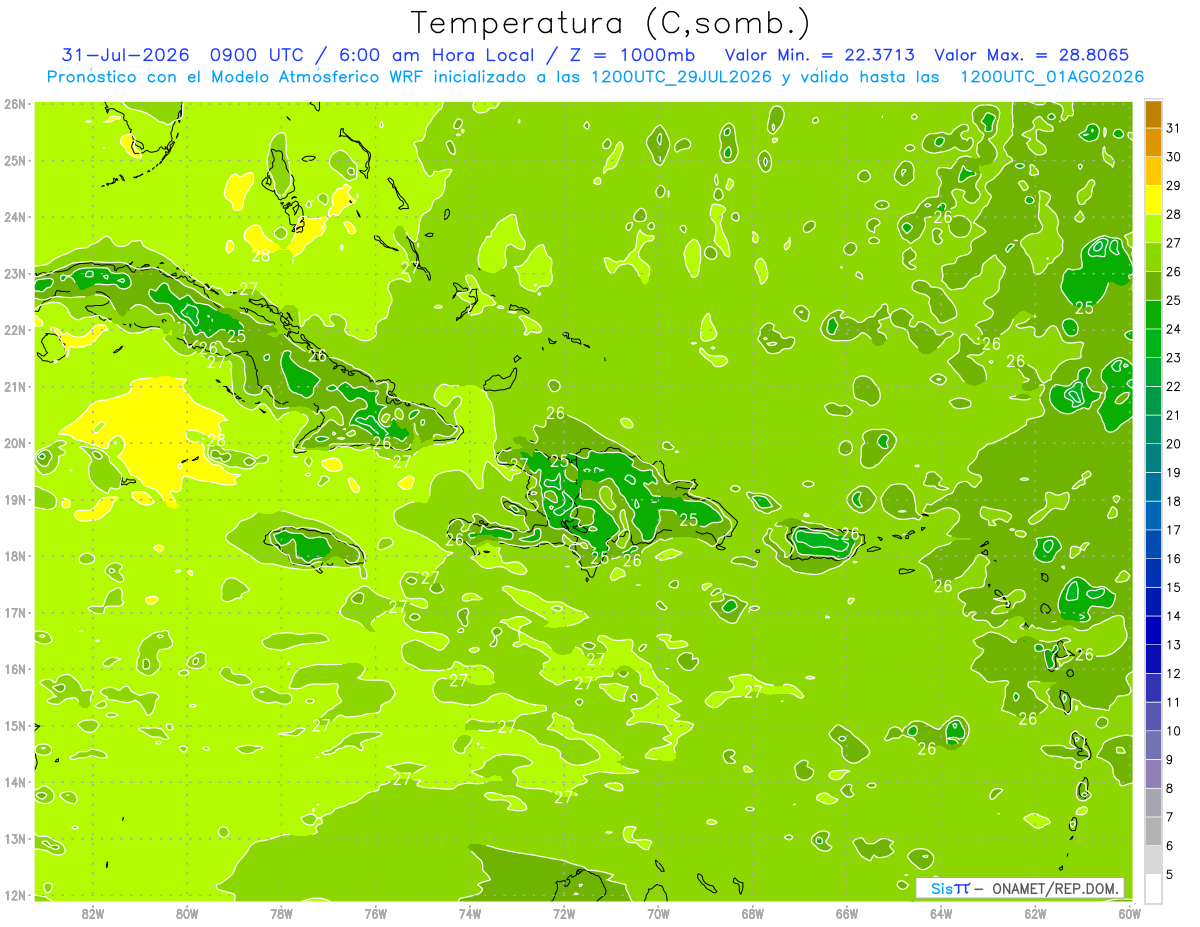Click the 12N latitude axis label
Image resolution: width=1200 pixels, height=927 pixels.
(15, 895)
